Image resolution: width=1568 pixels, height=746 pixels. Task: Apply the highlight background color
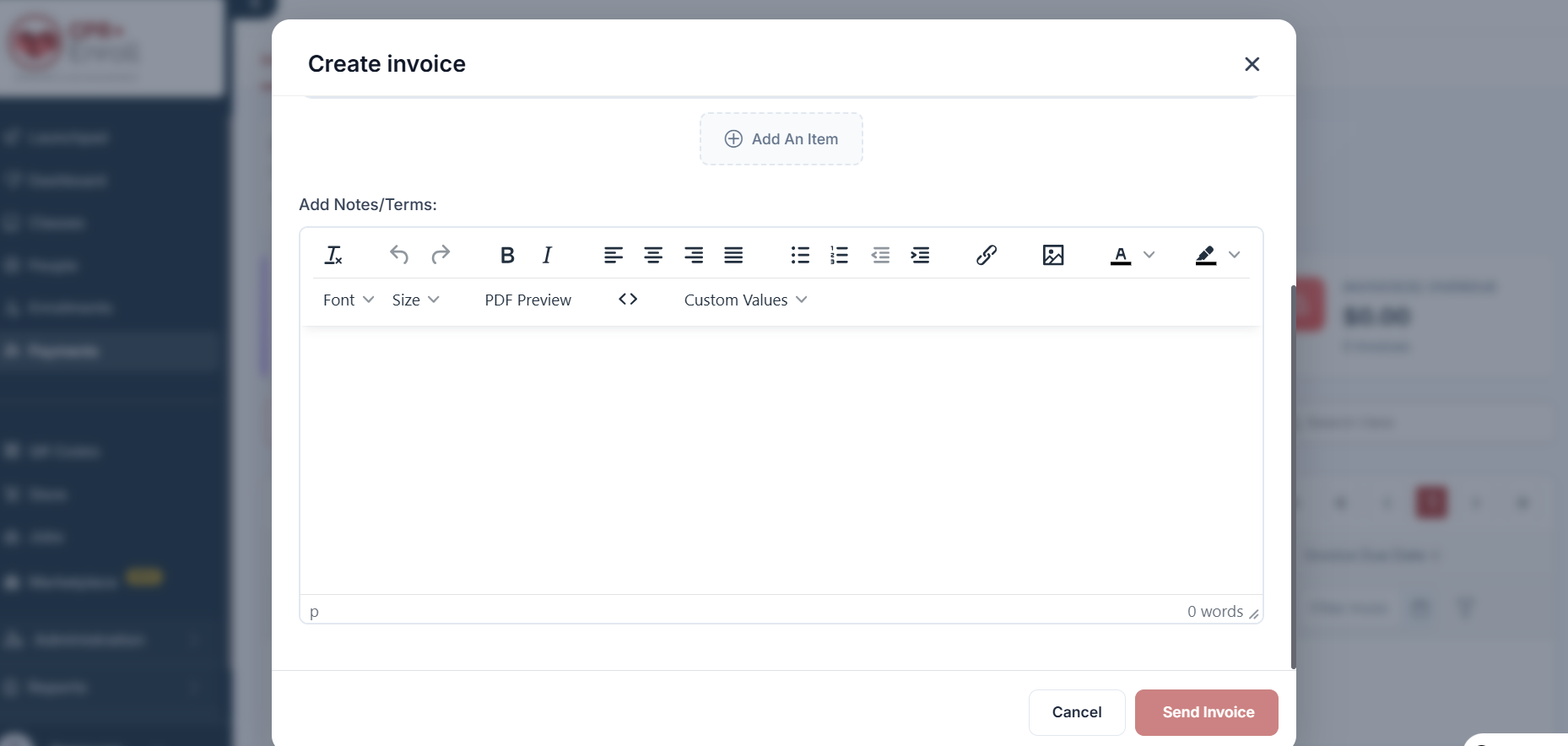pyautogui.click(x=1206, y=255)
